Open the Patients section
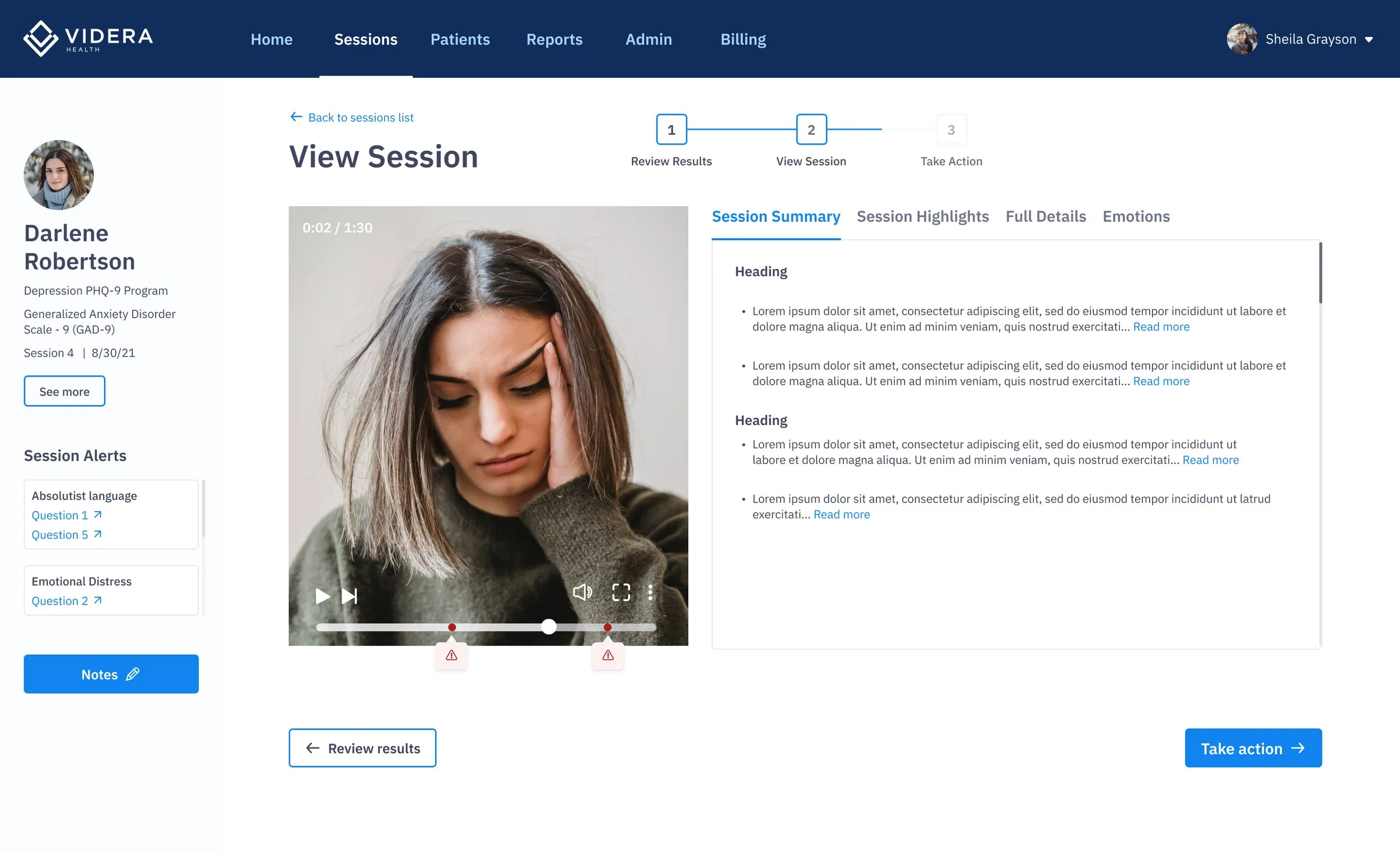 [x=460, y=39]
